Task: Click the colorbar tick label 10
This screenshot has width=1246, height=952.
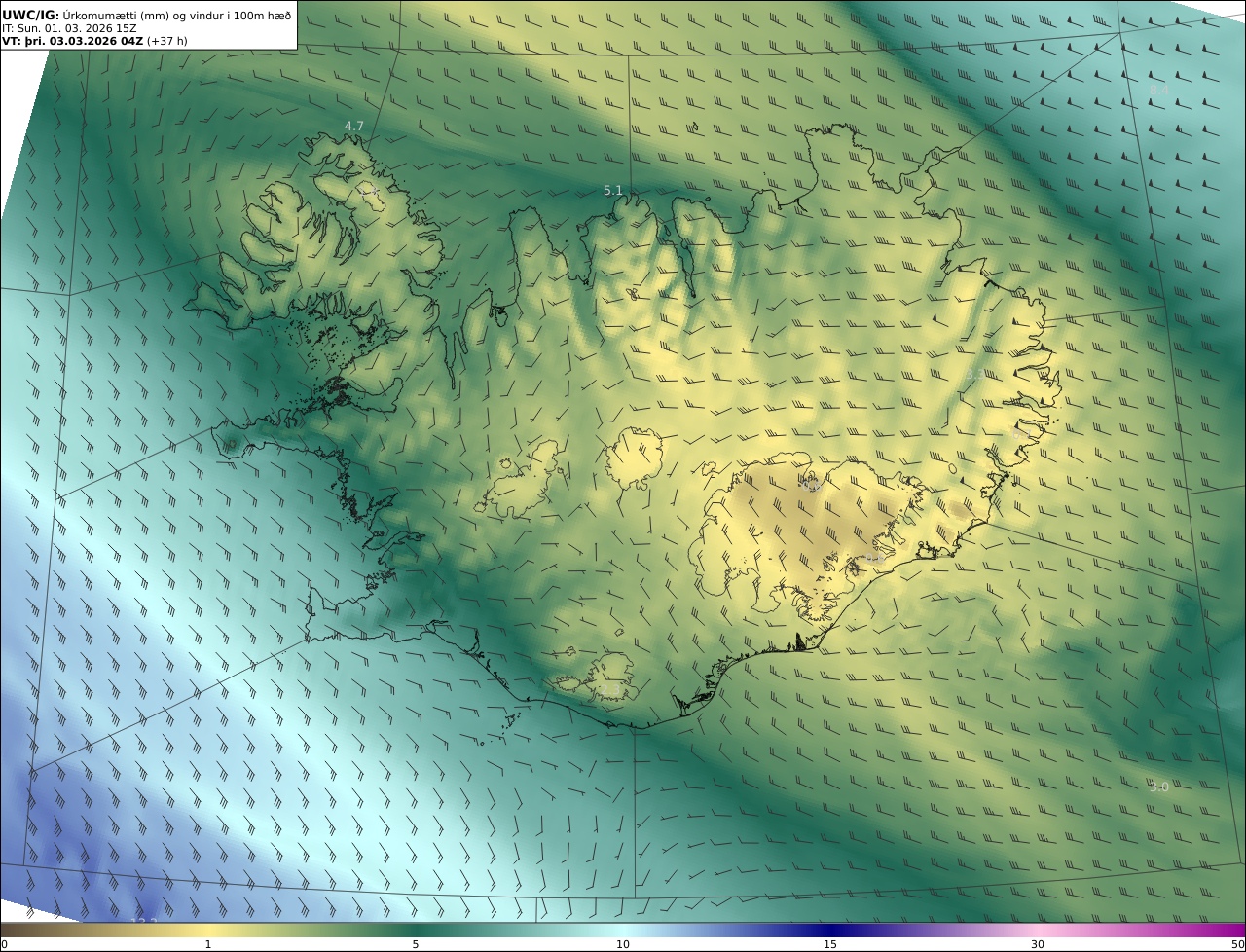Action: point(623,944)
